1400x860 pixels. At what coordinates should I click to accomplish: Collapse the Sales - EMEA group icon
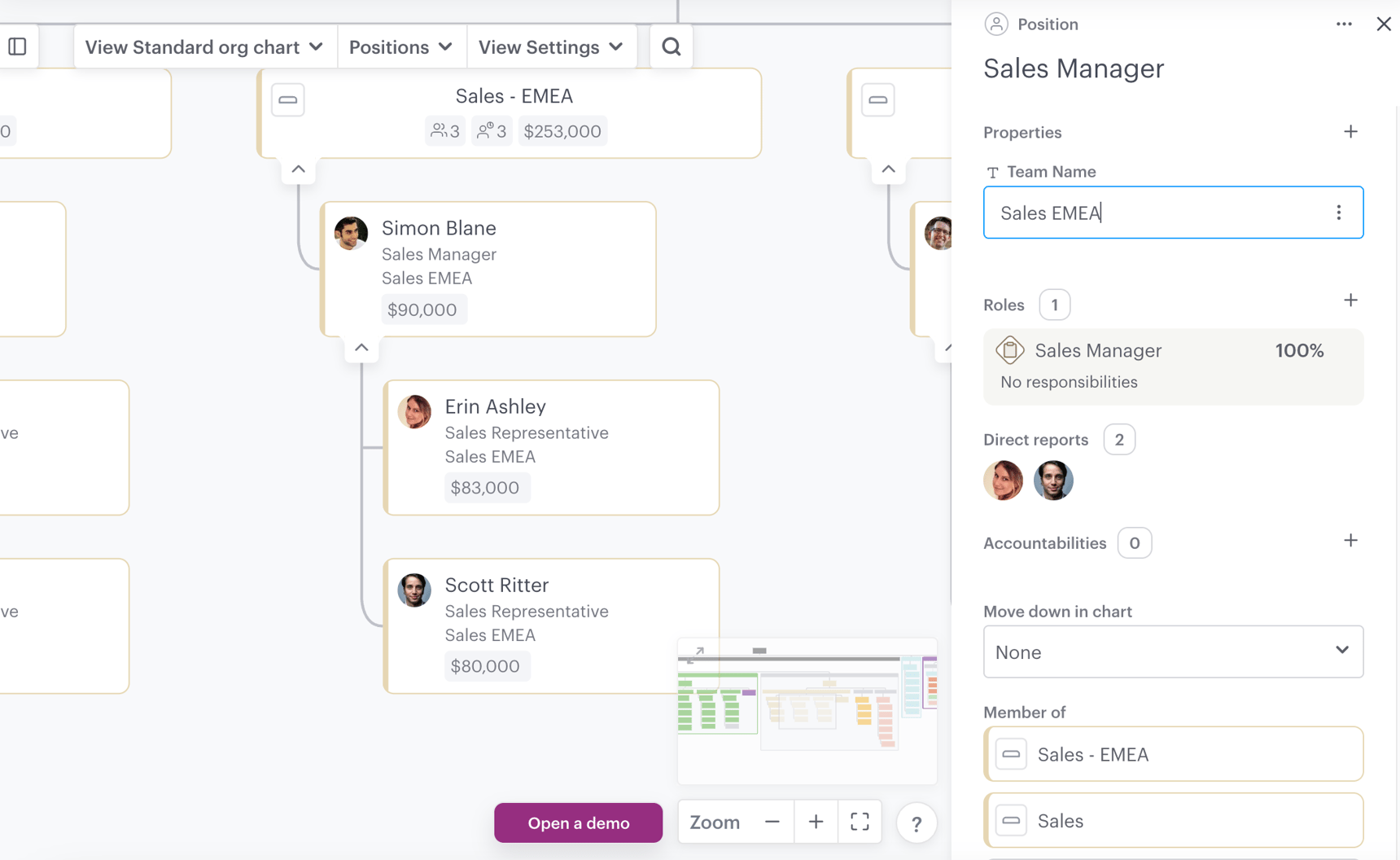pyautogui.click(x=288, y=100)
